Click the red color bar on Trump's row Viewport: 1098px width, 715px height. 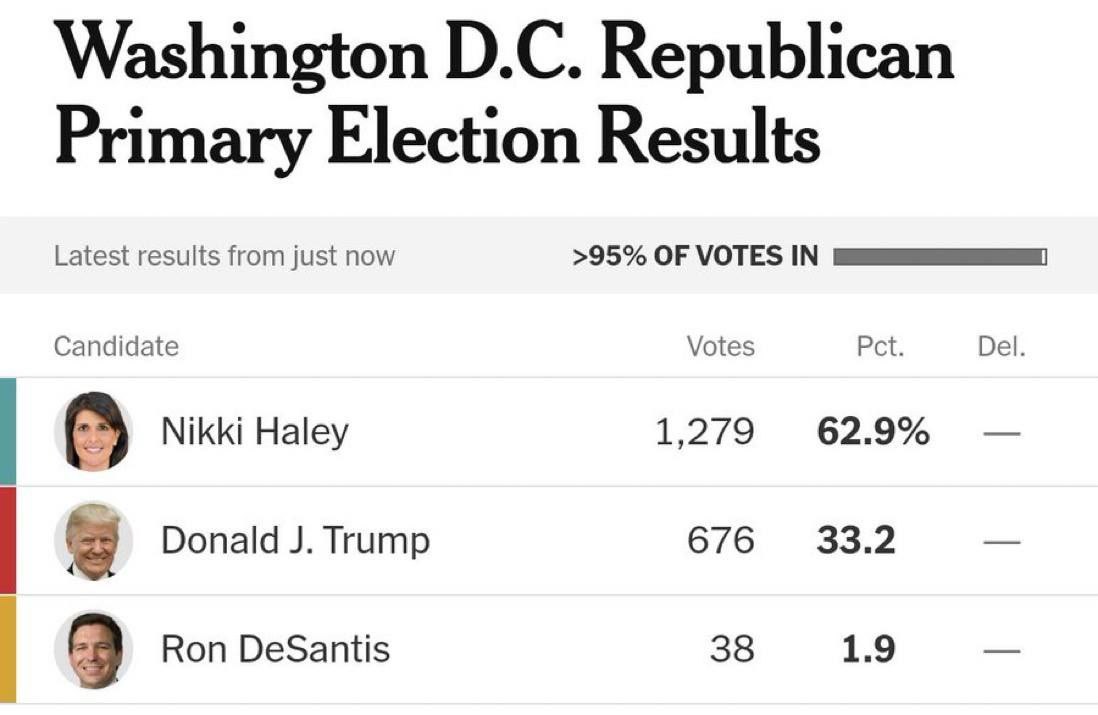coord(7,541)
